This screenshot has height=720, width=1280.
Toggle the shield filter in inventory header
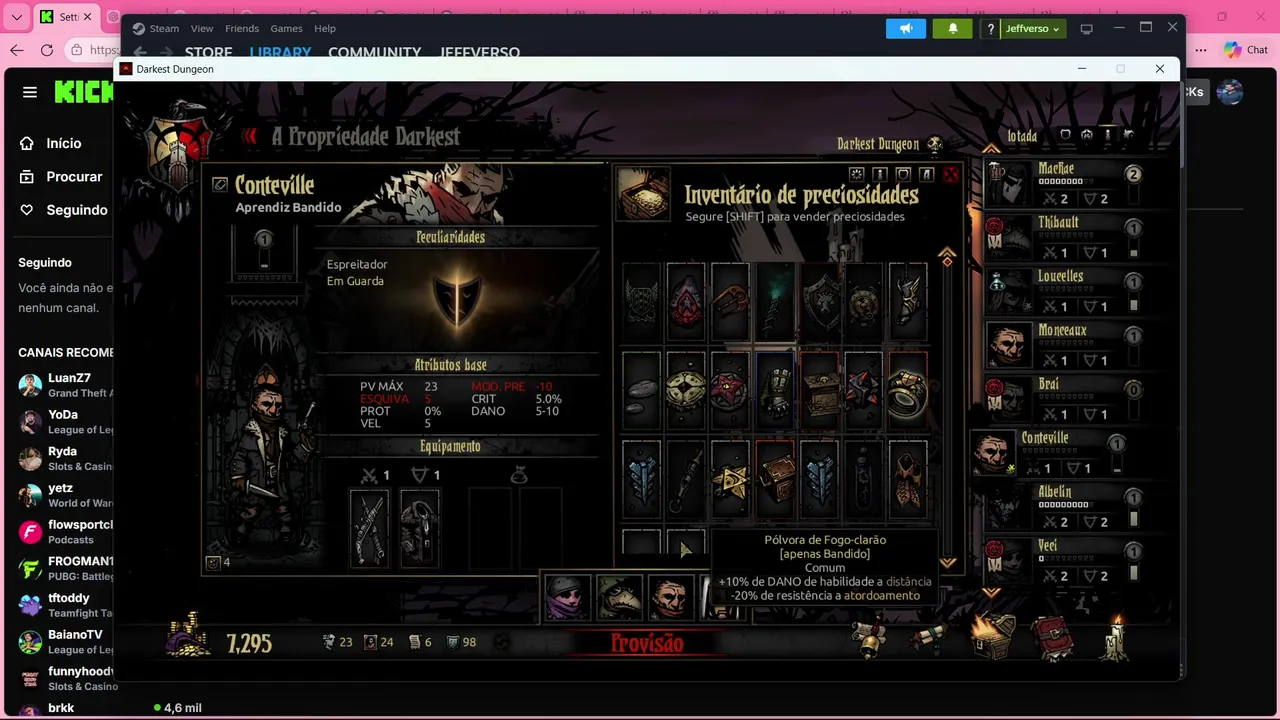(903, 175)
